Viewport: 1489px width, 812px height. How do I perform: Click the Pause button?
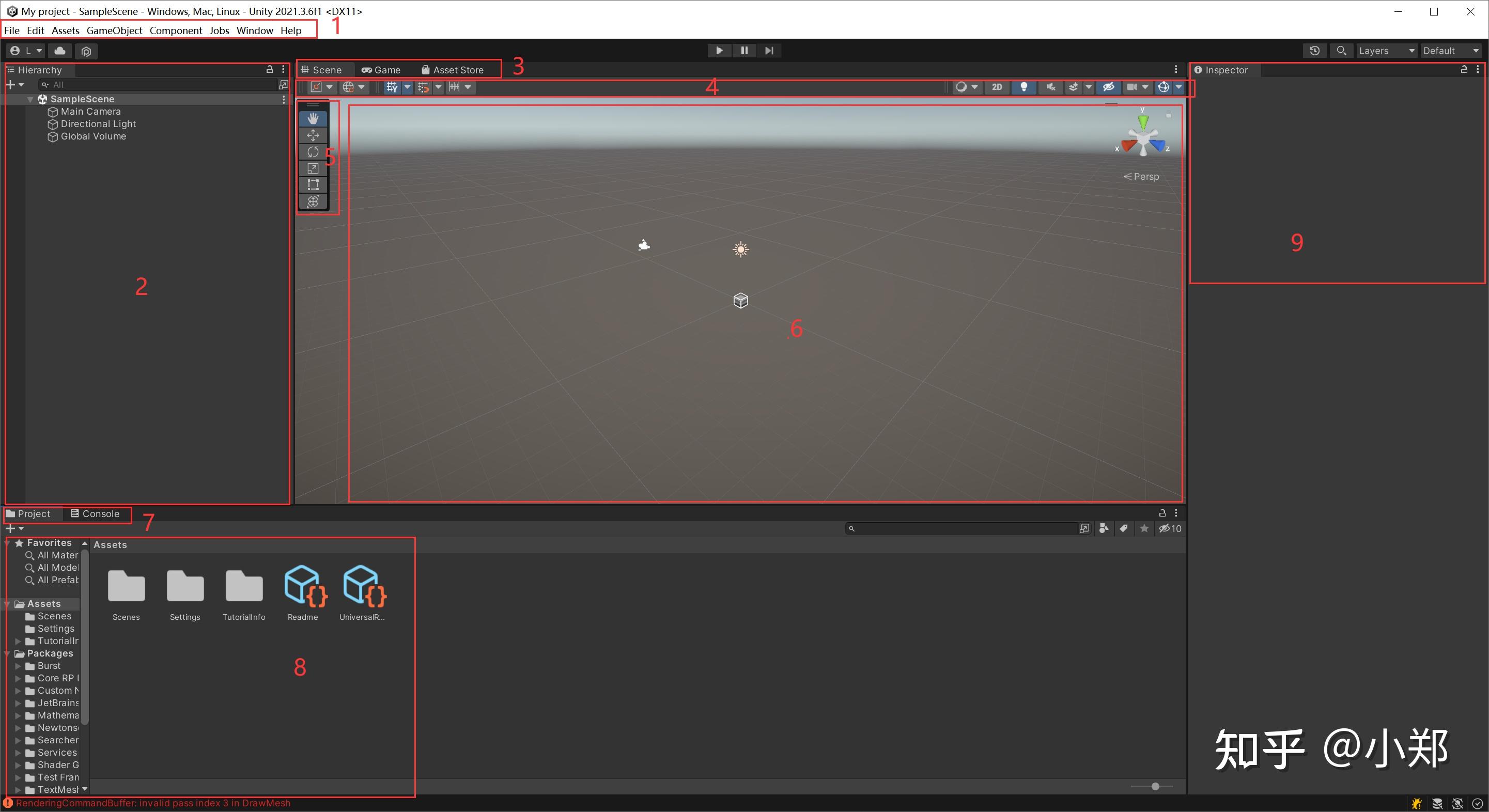click(744, 51)
